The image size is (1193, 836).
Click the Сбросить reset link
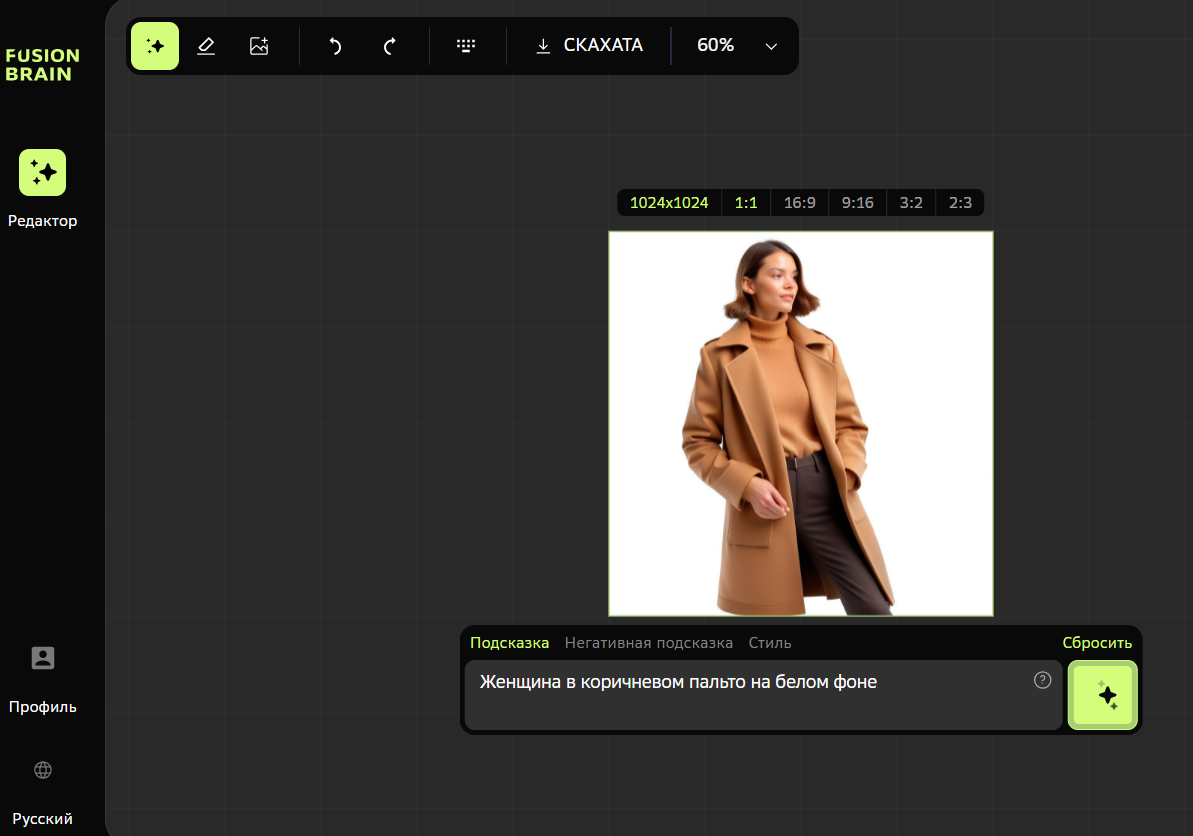[1097, 643]
